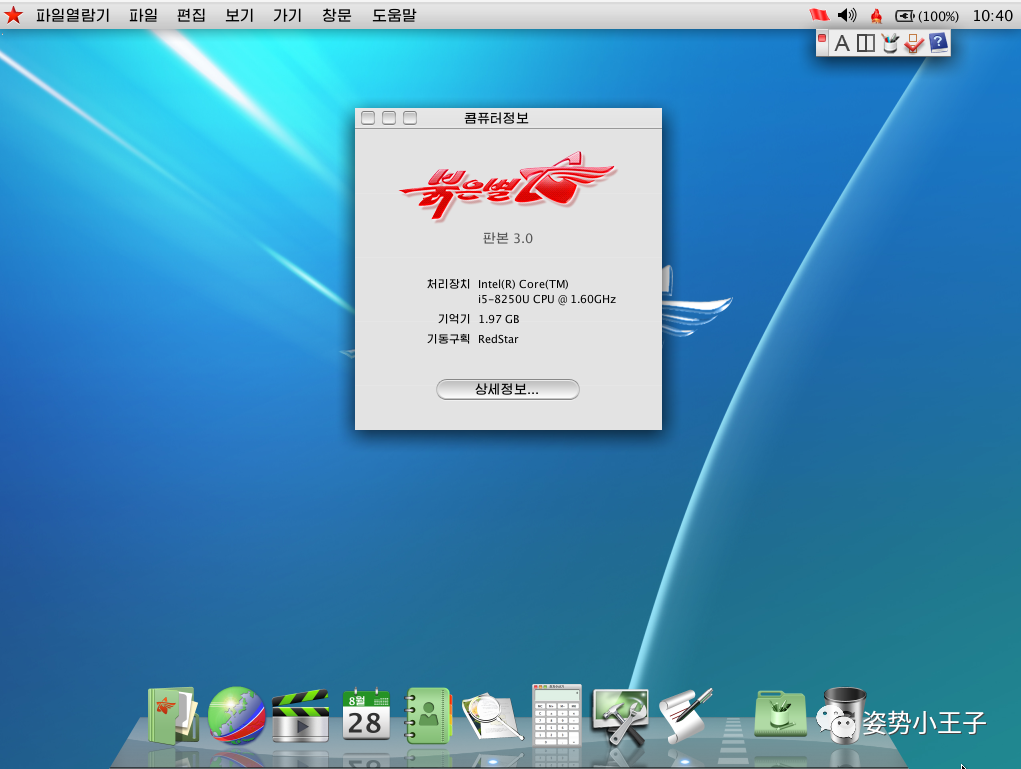The height and width of the screenshot is (769, 1021).
Task: Click the 상세정보... button
Action: [507, 389]
